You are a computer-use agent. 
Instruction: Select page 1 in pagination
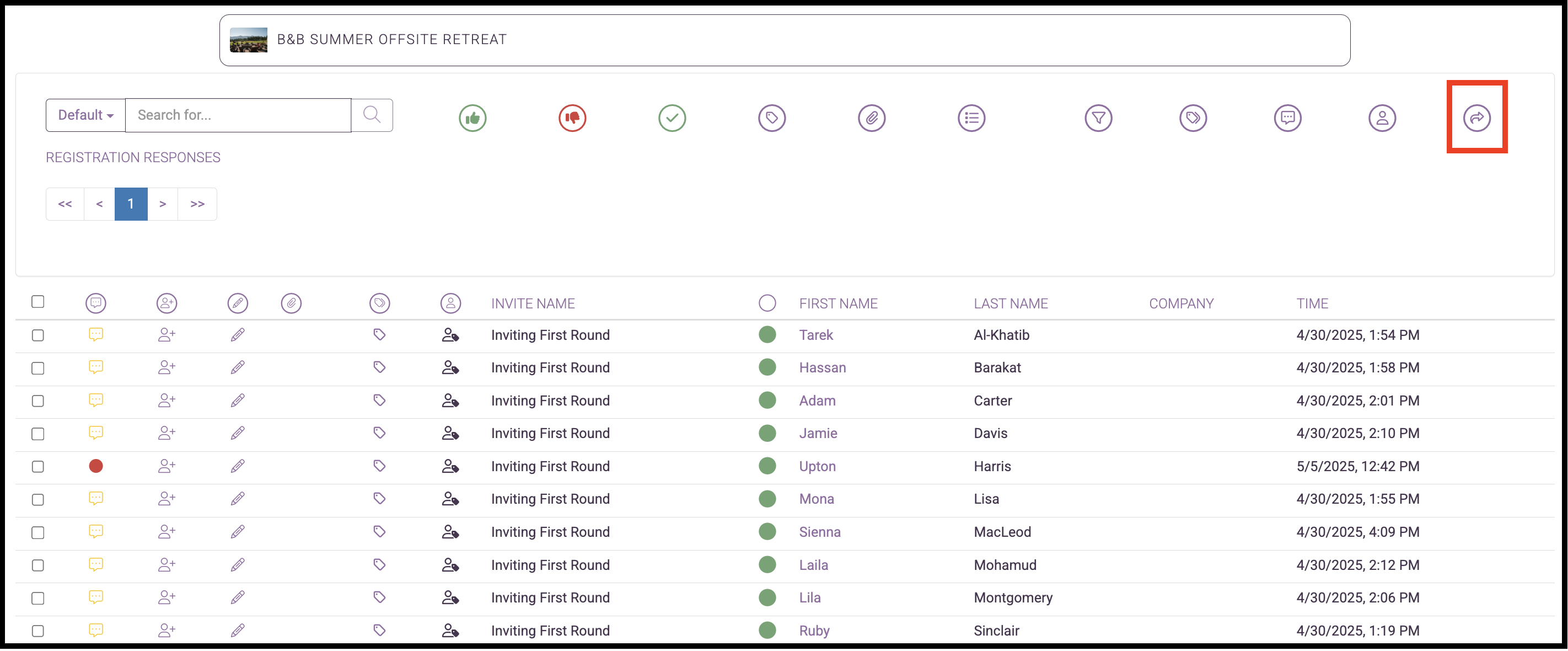coord(131,204)
